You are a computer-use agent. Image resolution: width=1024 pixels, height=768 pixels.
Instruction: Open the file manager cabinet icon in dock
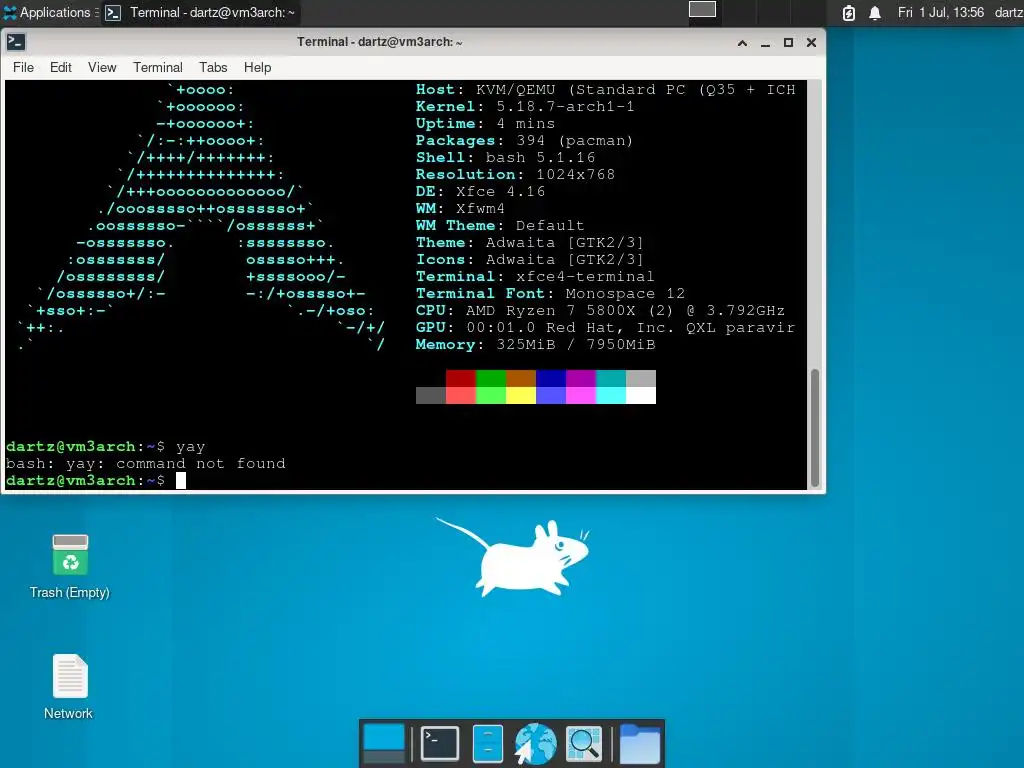[488, 743]
